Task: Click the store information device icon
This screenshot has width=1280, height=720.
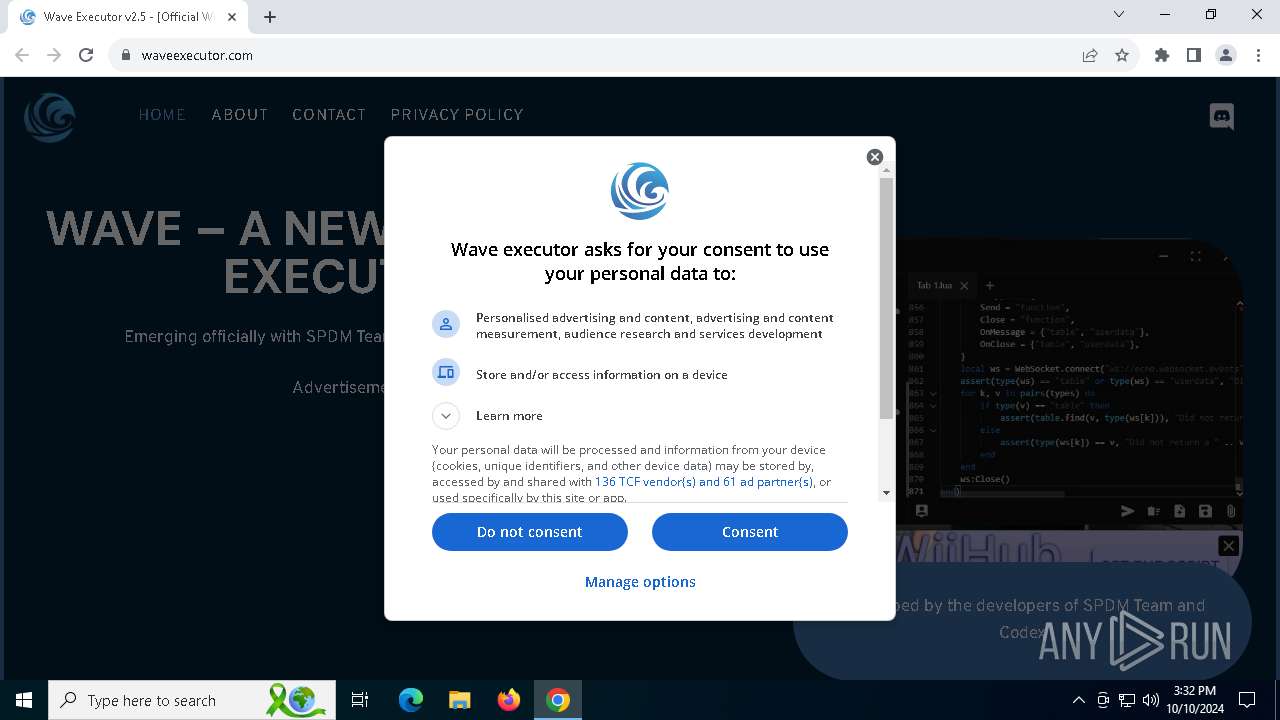Action: (446, 373)
